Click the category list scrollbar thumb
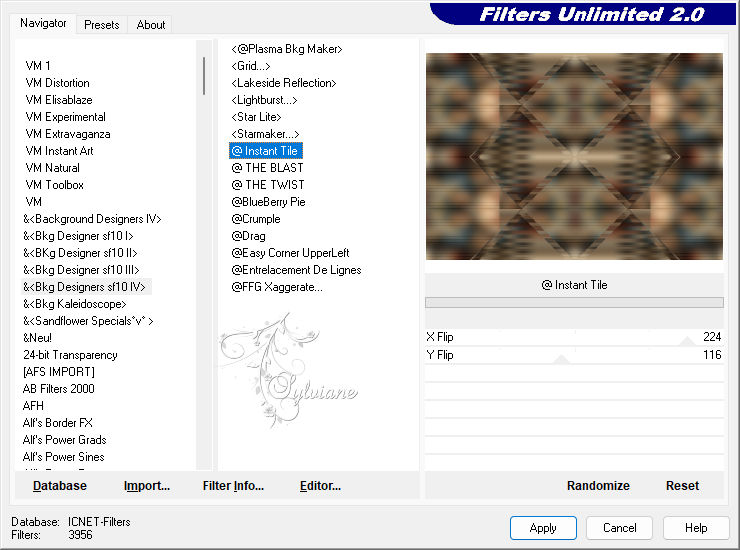Image resolution: width=740 pixels, height=550 pixels. point(204,76)
